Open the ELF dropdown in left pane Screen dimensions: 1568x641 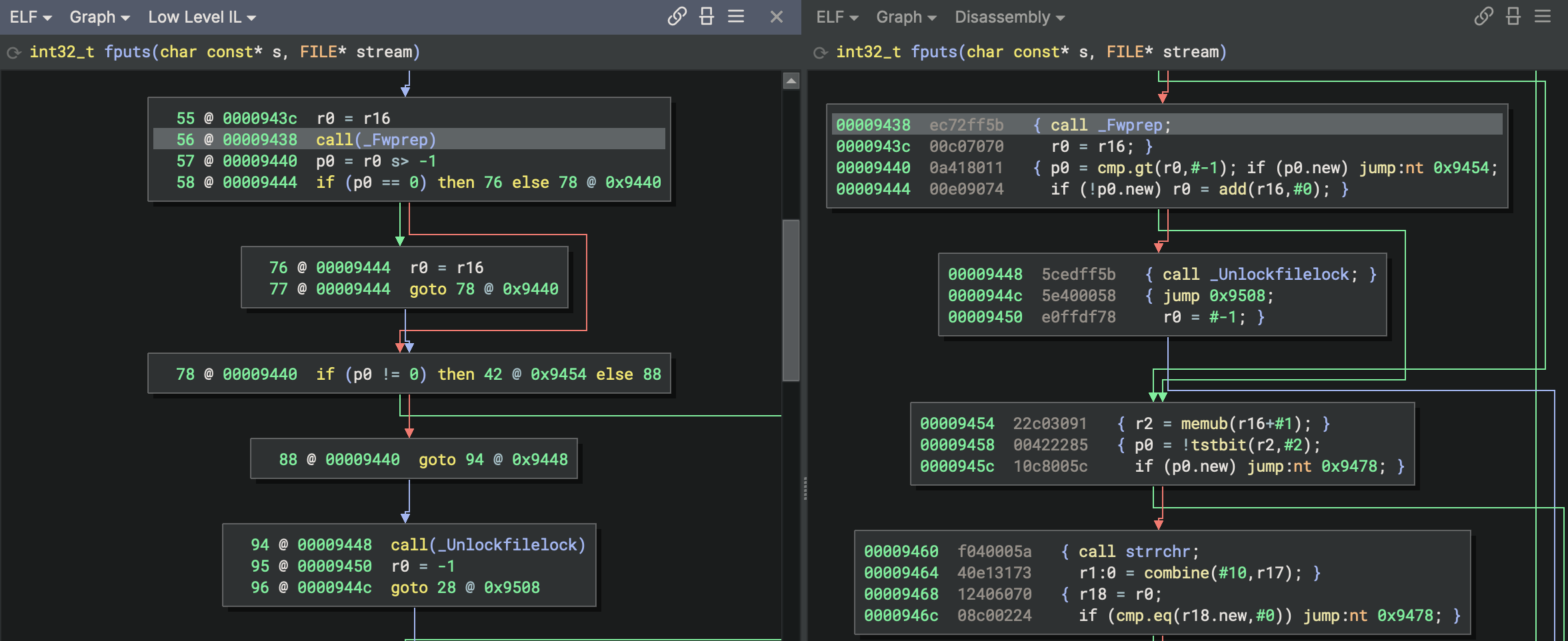(x=31, y=17)
